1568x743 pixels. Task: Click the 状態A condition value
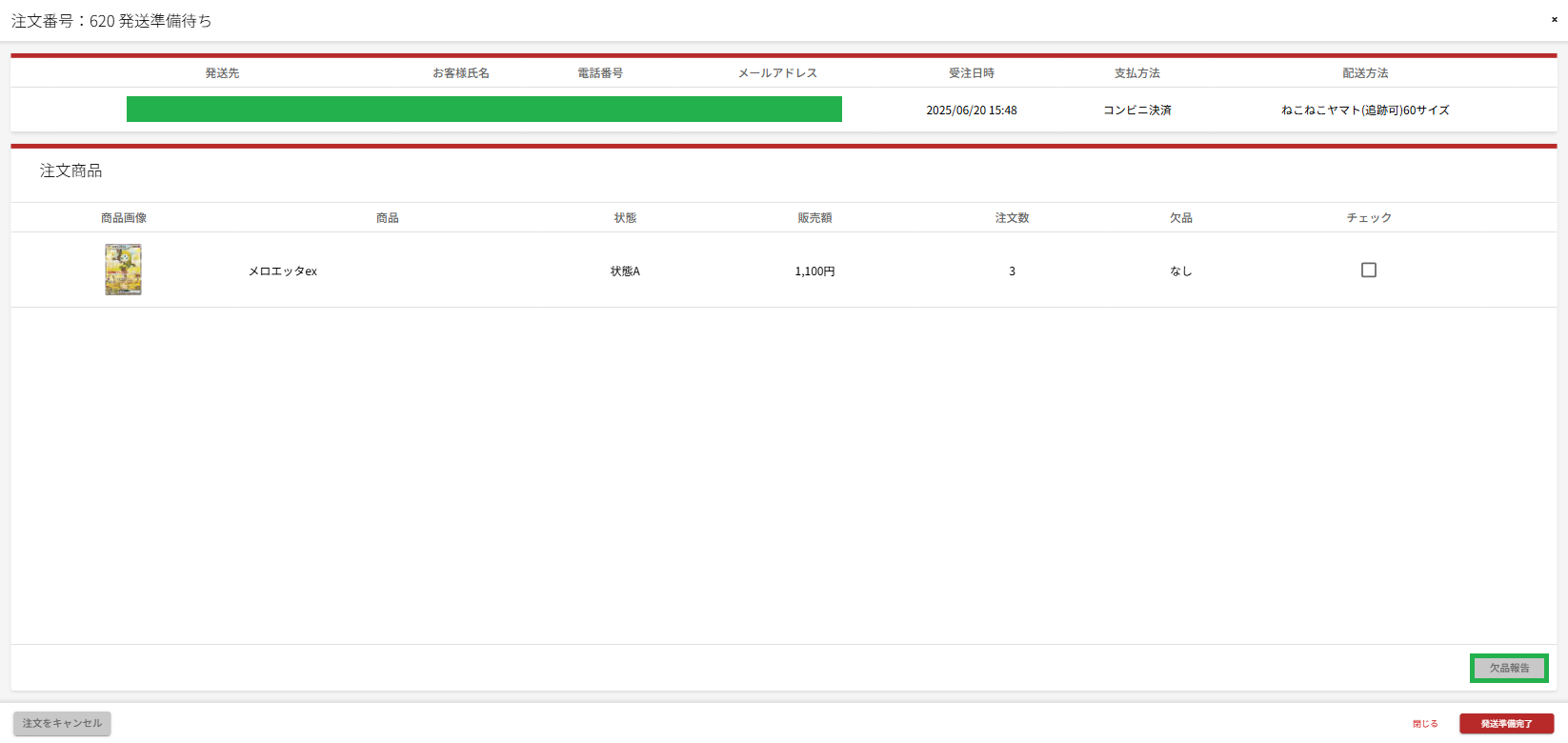625,271
